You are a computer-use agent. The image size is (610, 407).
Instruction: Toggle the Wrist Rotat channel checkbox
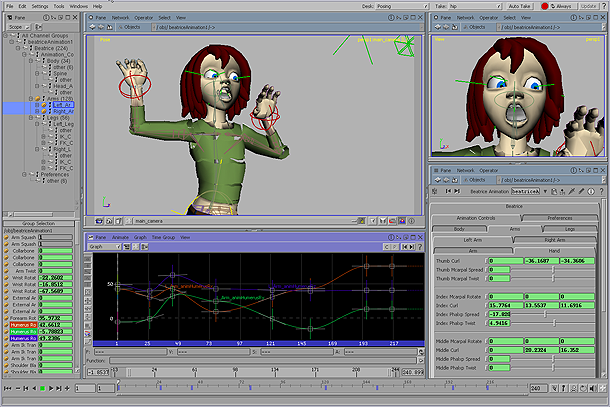click(6, 276)
